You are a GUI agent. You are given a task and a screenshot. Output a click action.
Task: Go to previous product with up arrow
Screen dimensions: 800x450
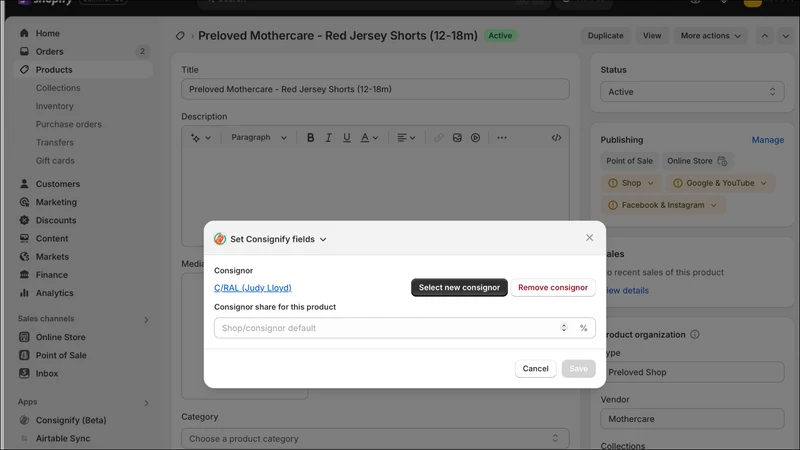click(764, 36)
